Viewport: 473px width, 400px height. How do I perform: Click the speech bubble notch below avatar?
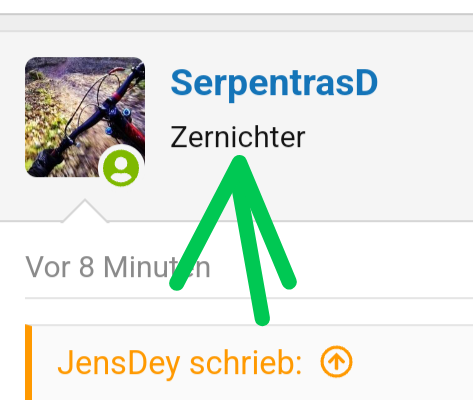point(85,211)
